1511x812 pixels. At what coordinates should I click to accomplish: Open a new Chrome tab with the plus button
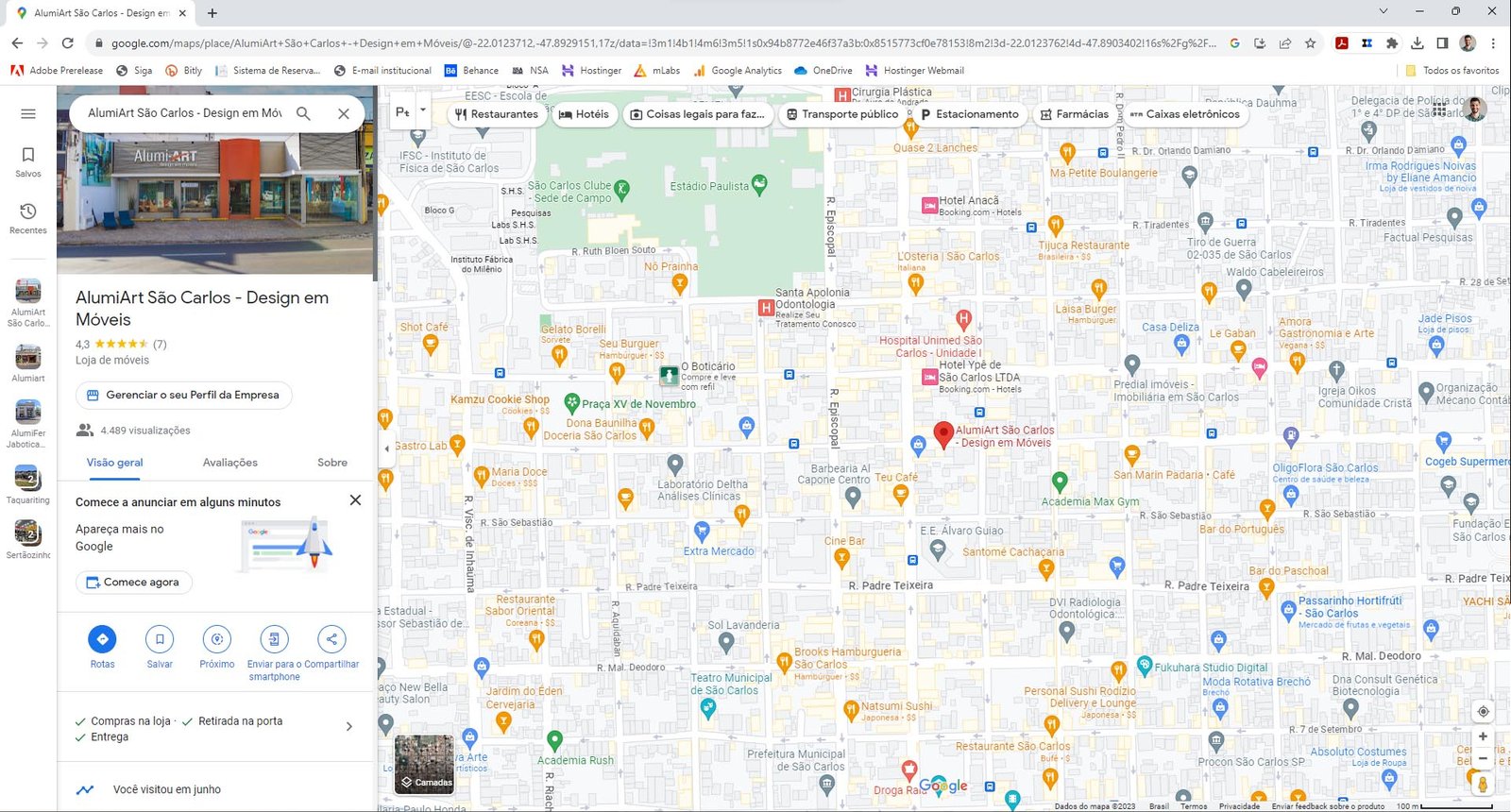212,12
